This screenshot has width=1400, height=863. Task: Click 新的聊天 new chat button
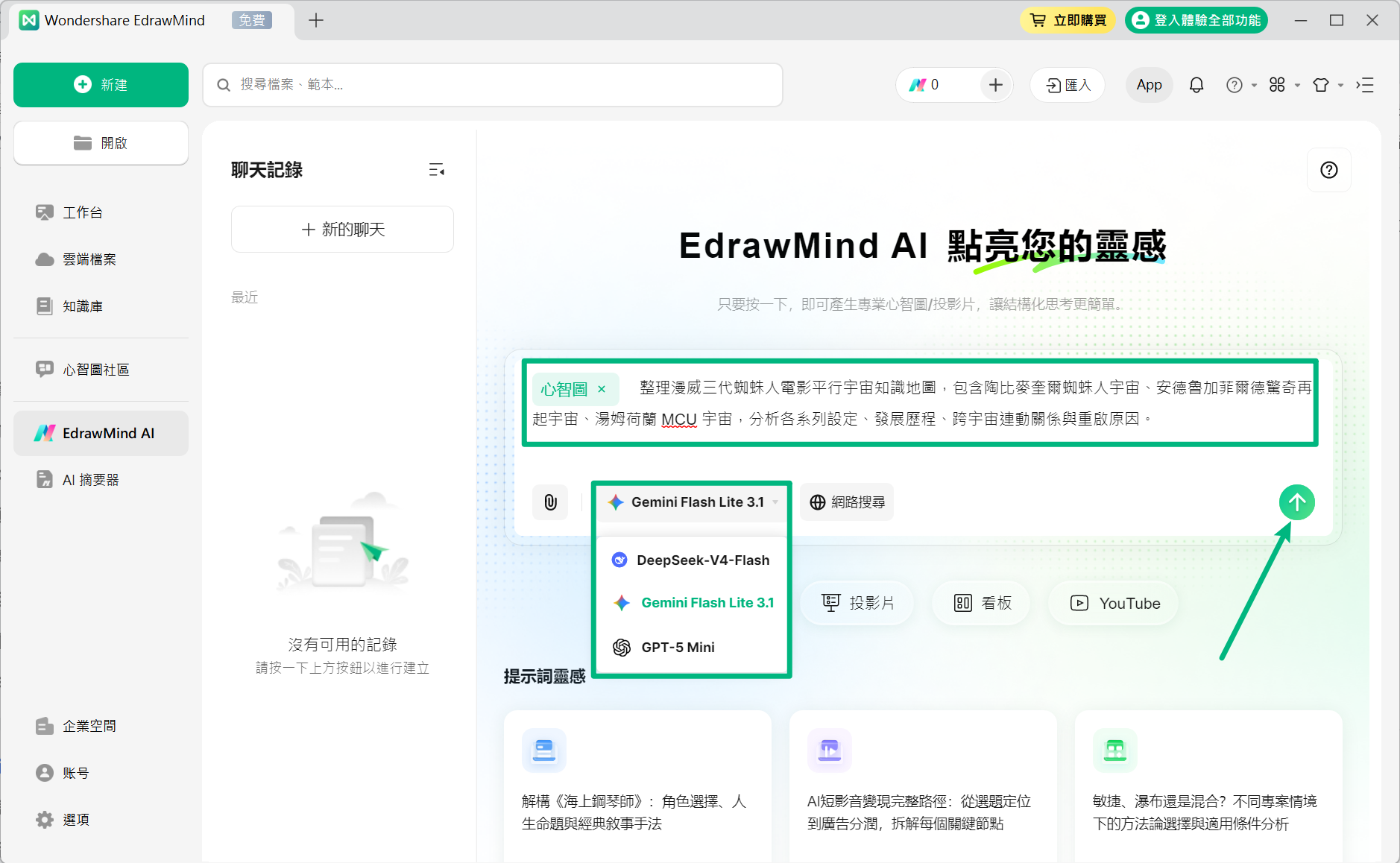[x=342, y=230]
